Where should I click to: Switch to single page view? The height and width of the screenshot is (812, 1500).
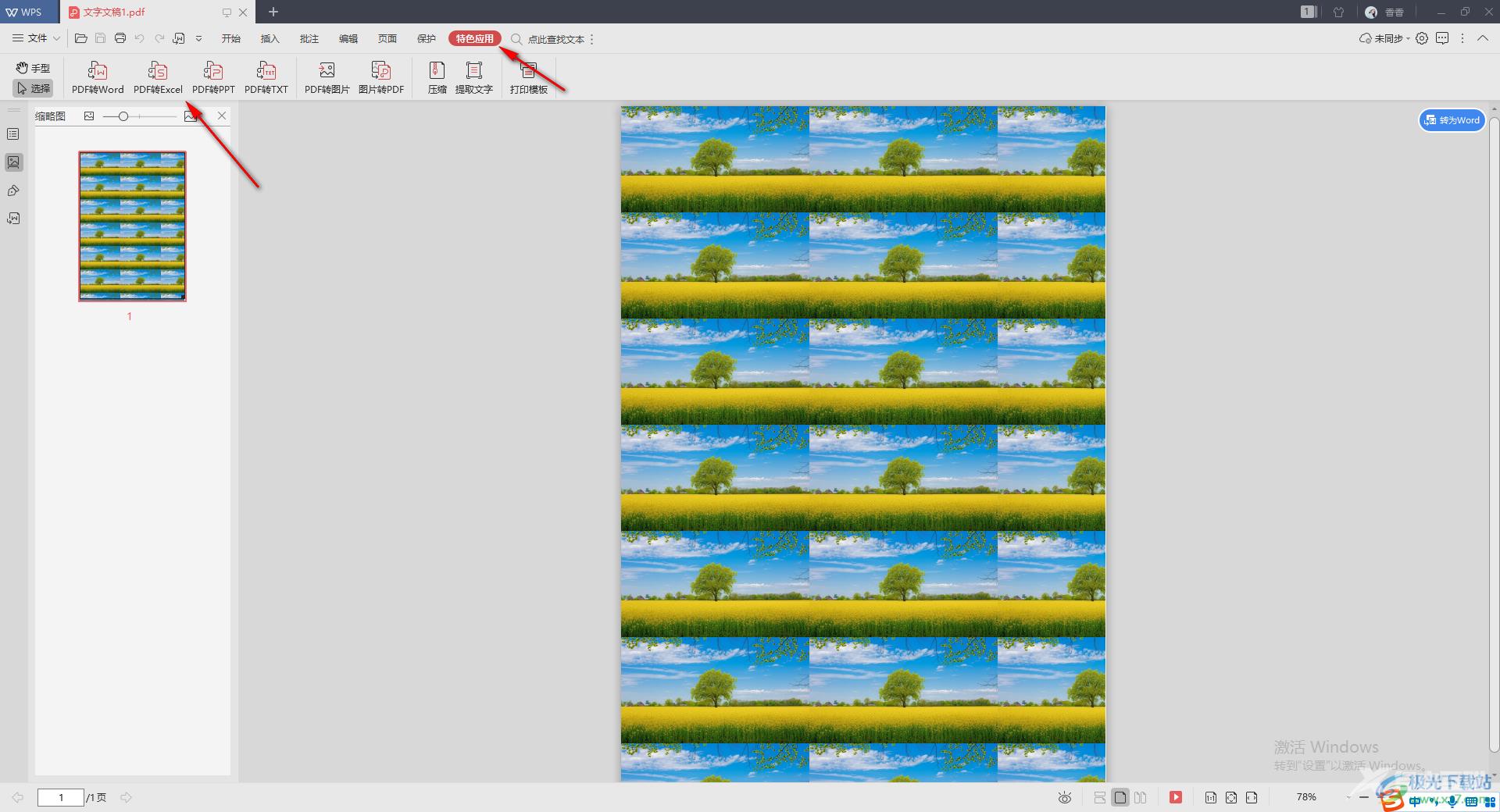[1120, 797]
